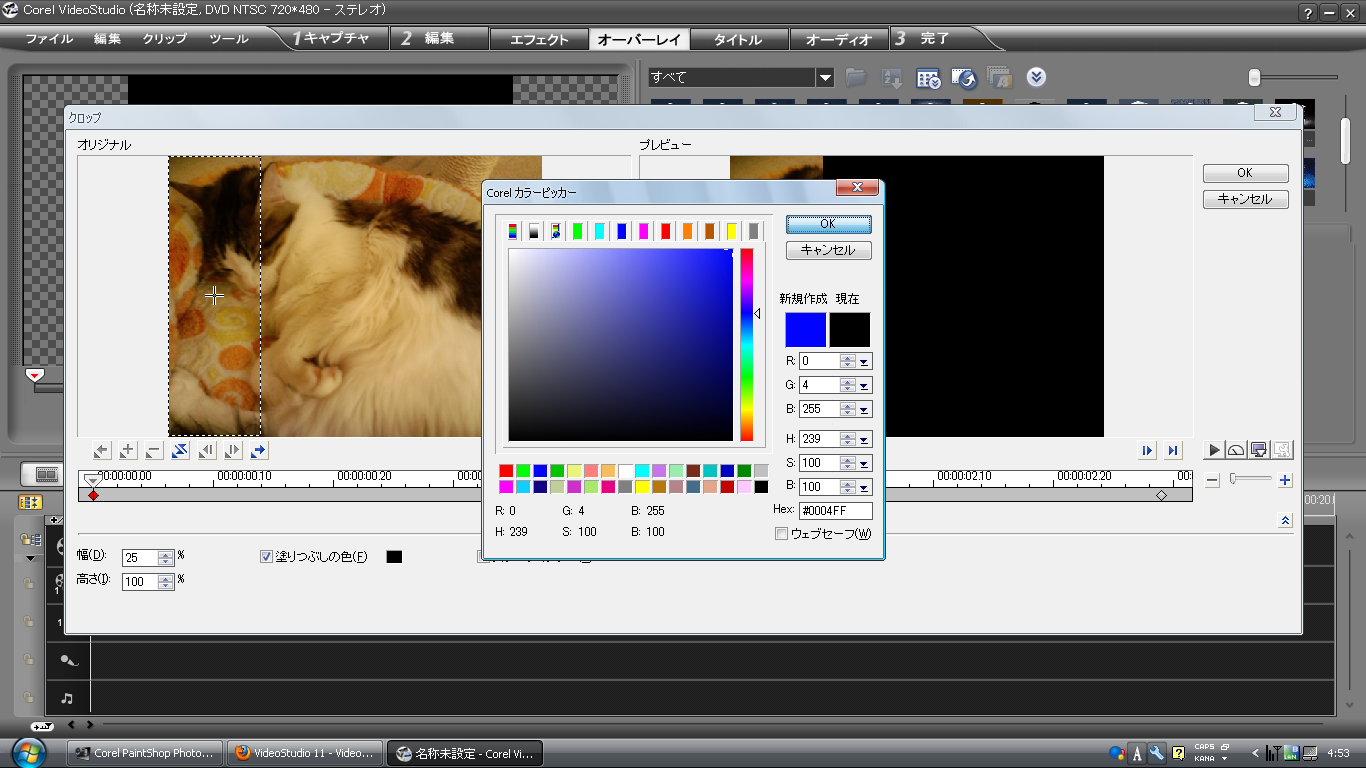Image resolution: width=1366 pixels, height=768 pixels.
Task: Jump to end of crop preview
Action: [x=1173, y=451]
